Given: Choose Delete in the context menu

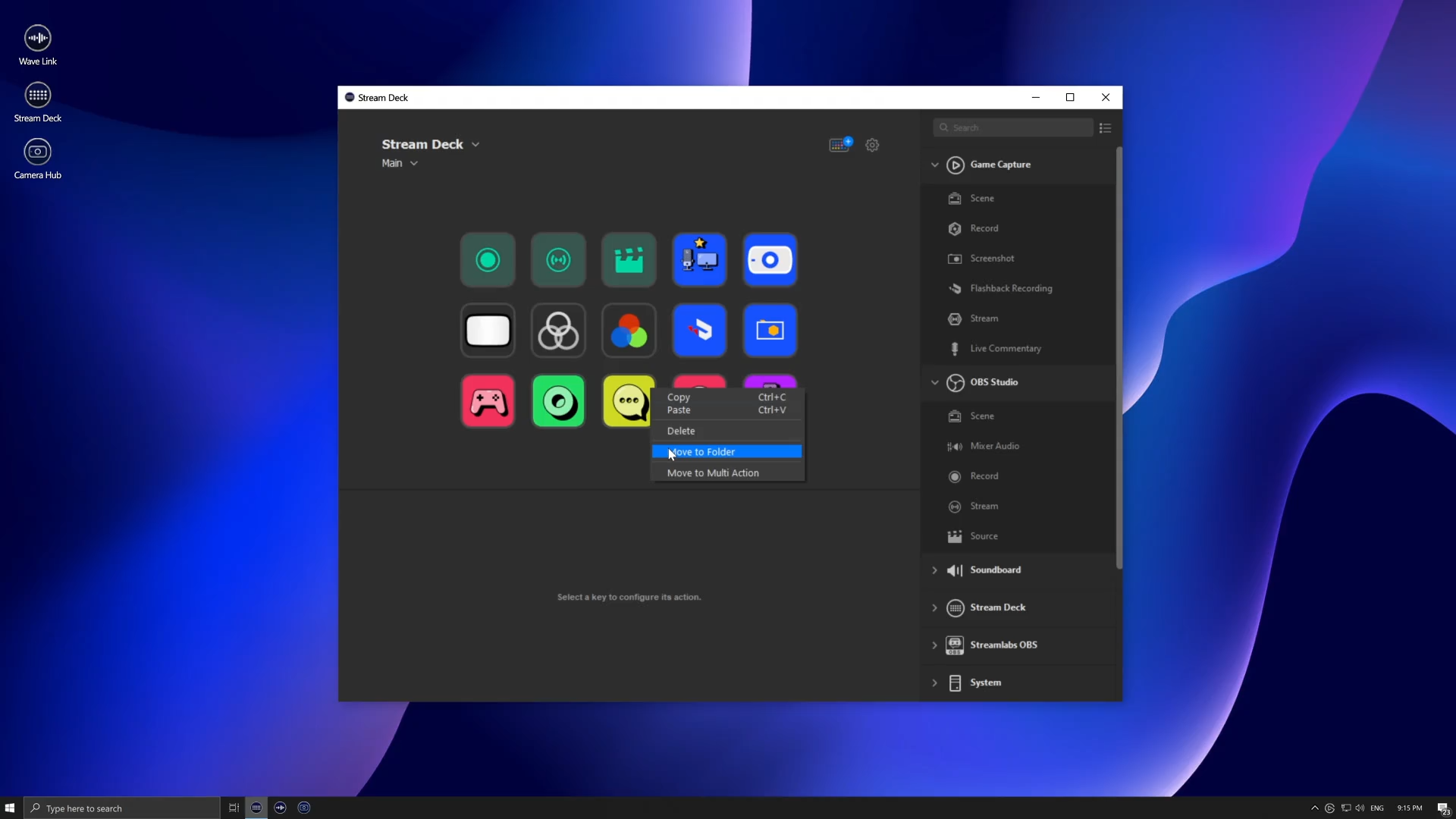Looking at the screenshot, I should point(727,431).
